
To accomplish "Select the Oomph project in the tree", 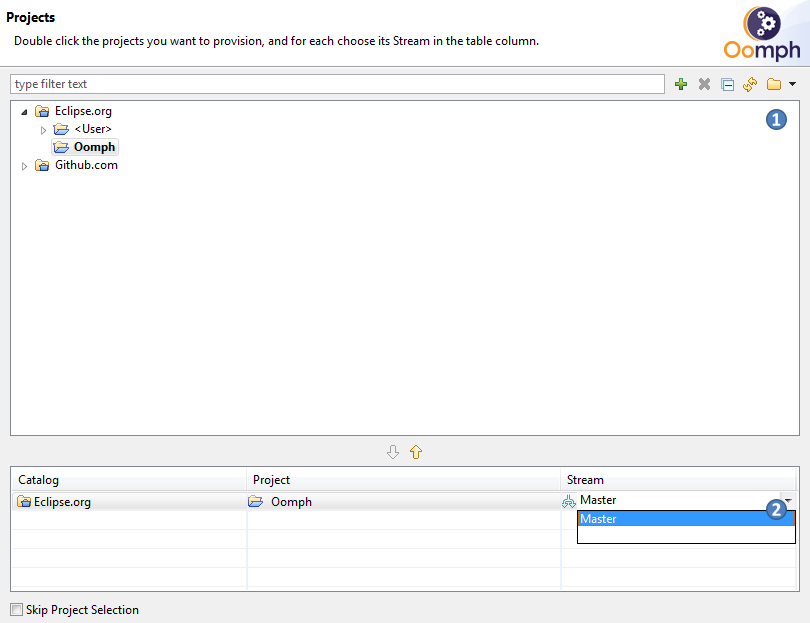I will [x=94, y=147].
